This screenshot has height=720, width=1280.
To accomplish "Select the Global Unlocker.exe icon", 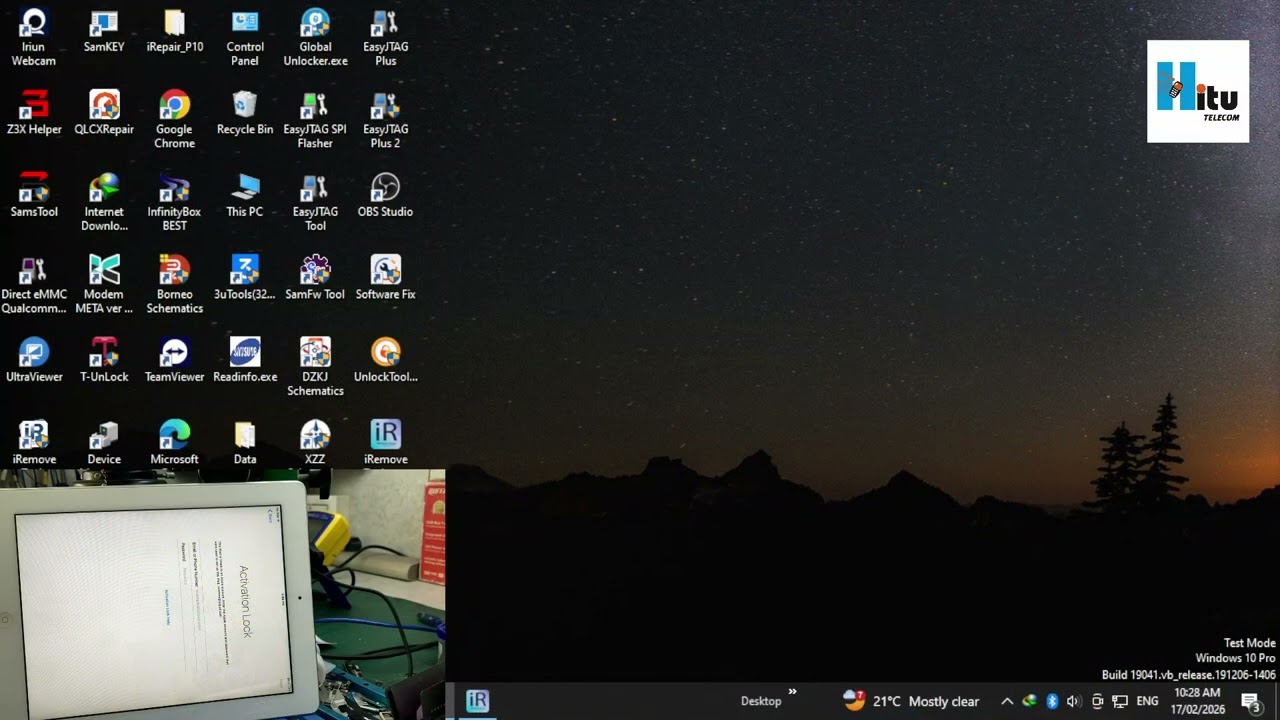I will point(315,38).
